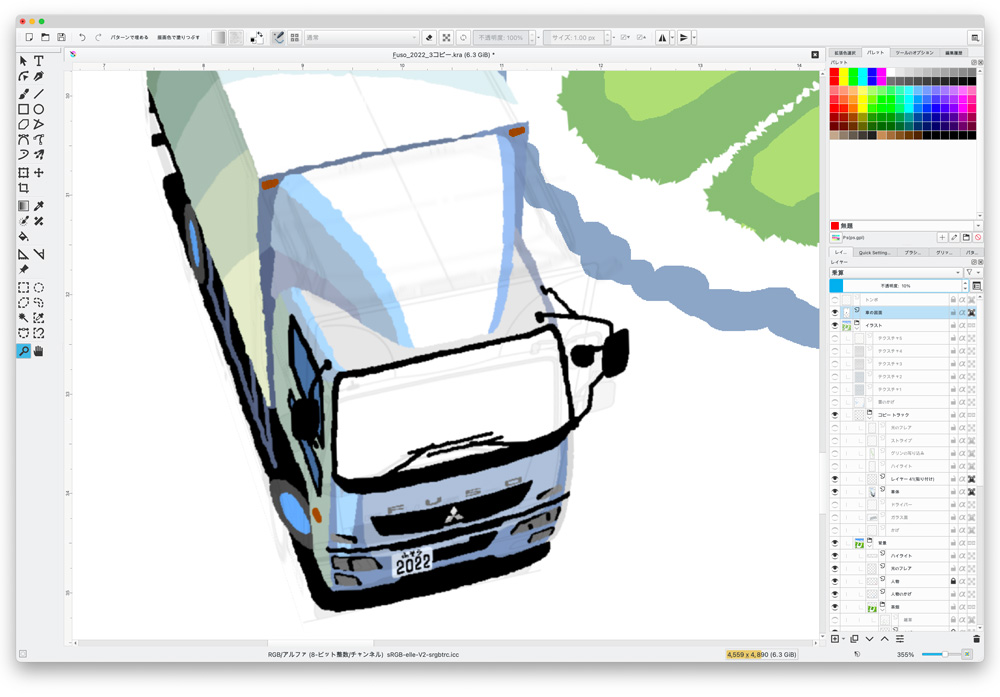Open the add-layer type dropdown arrow
This screenshot has width=1000, height=697.
click(843, 639)
